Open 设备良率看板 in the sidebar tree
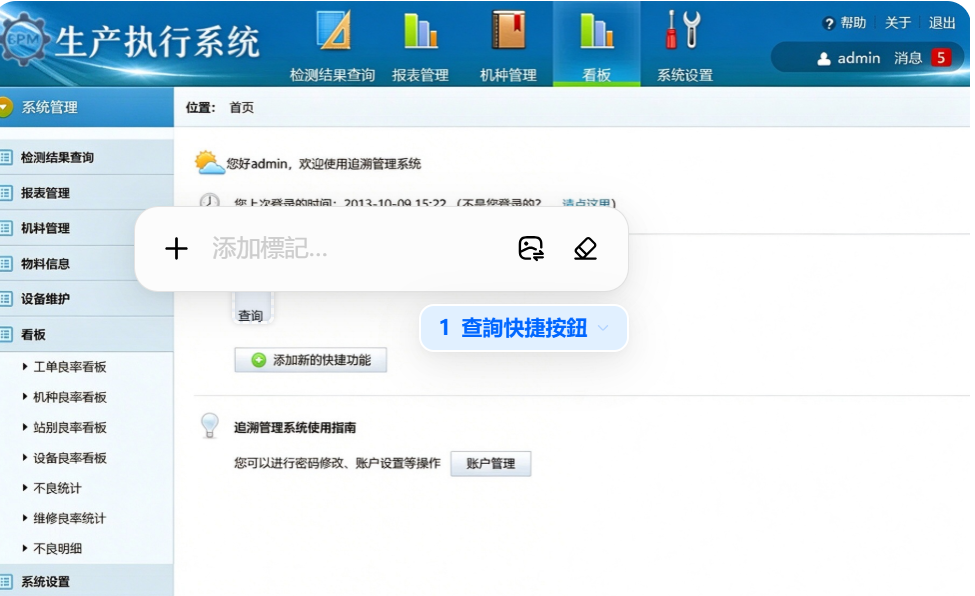This screenshot has width=975, height=596. pyautogui.click(x=70, y=458)
